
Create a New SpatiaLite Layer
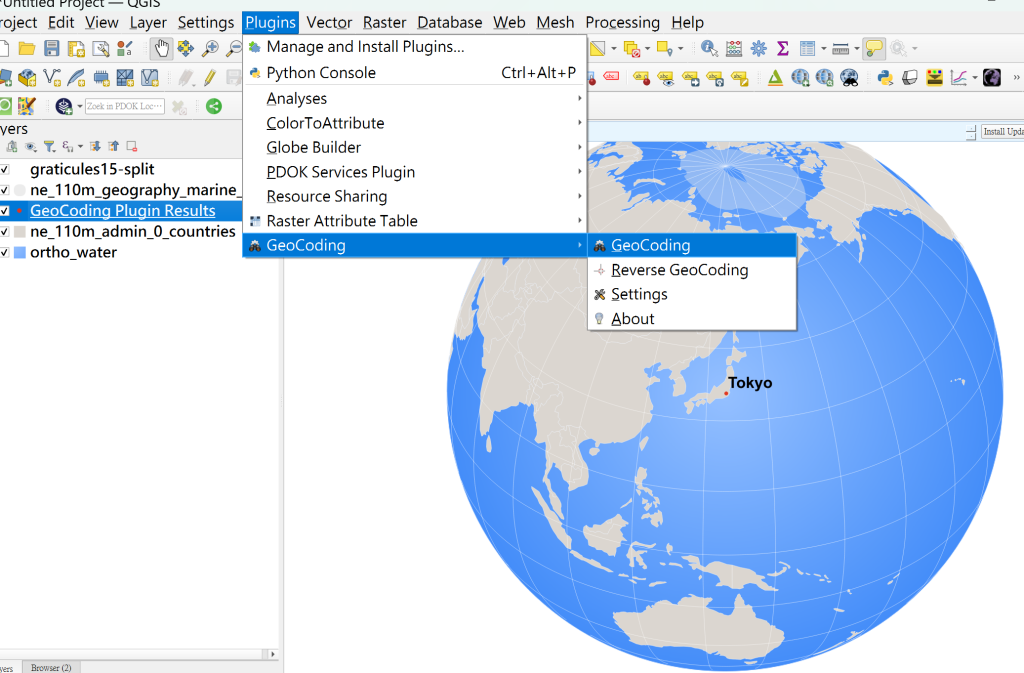pos(76,78)
